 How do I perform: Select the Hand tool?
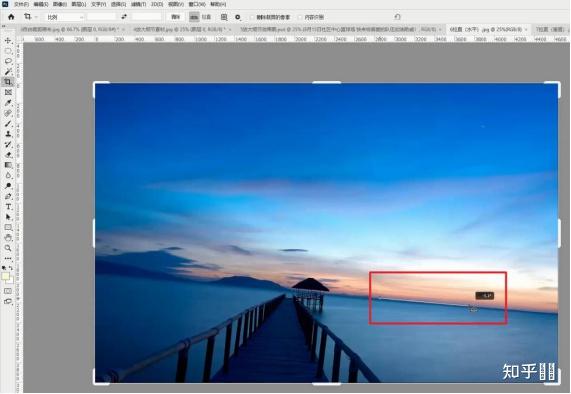click(x=8, y=238)
